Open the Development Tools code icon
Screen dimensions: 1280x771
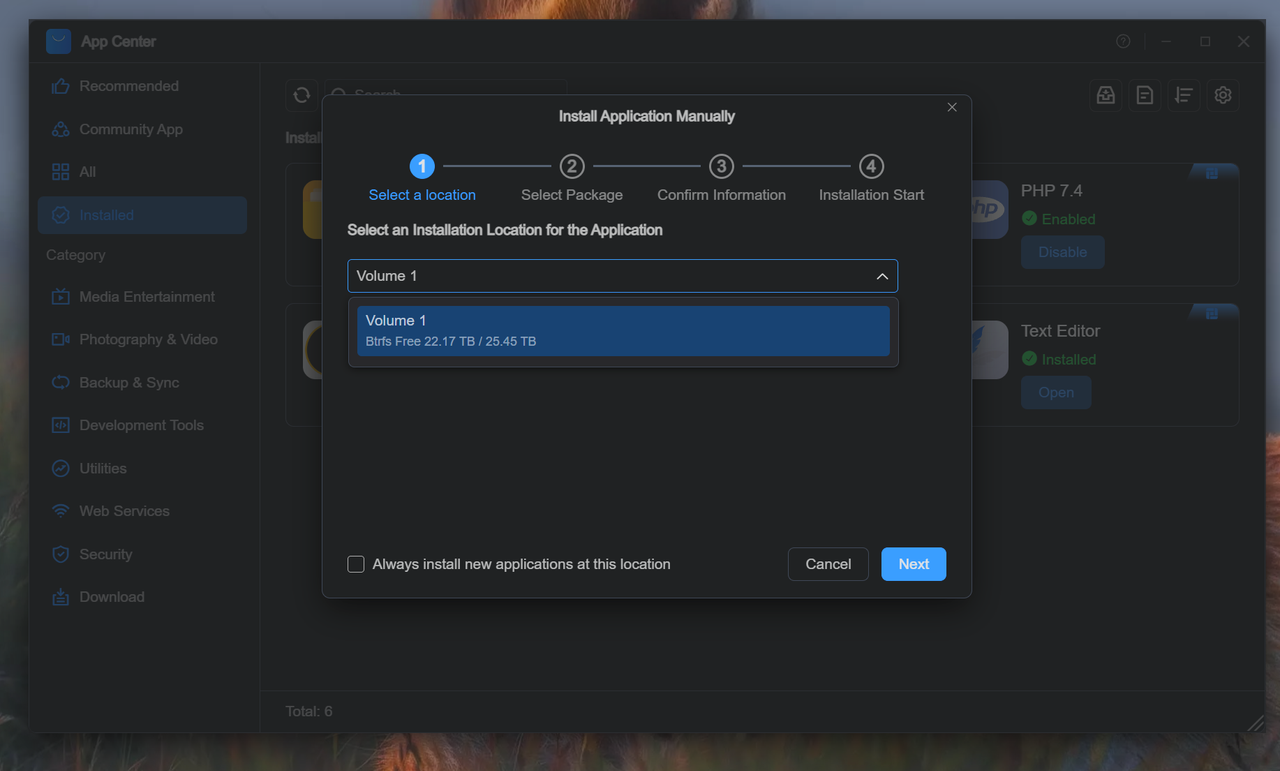point(60,425)
